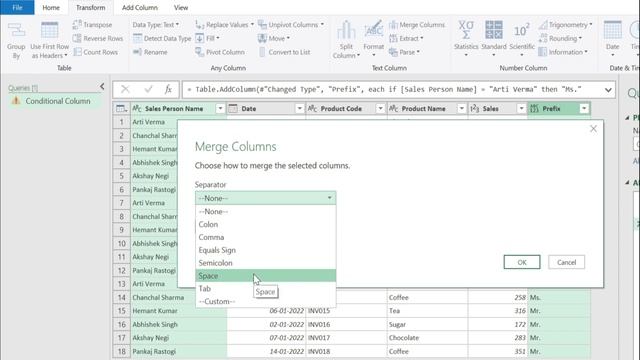Click Use First Row as Headers icon
Image resolution: width=640 pixels, height=360 pixels.
click(x=49, y=31)
